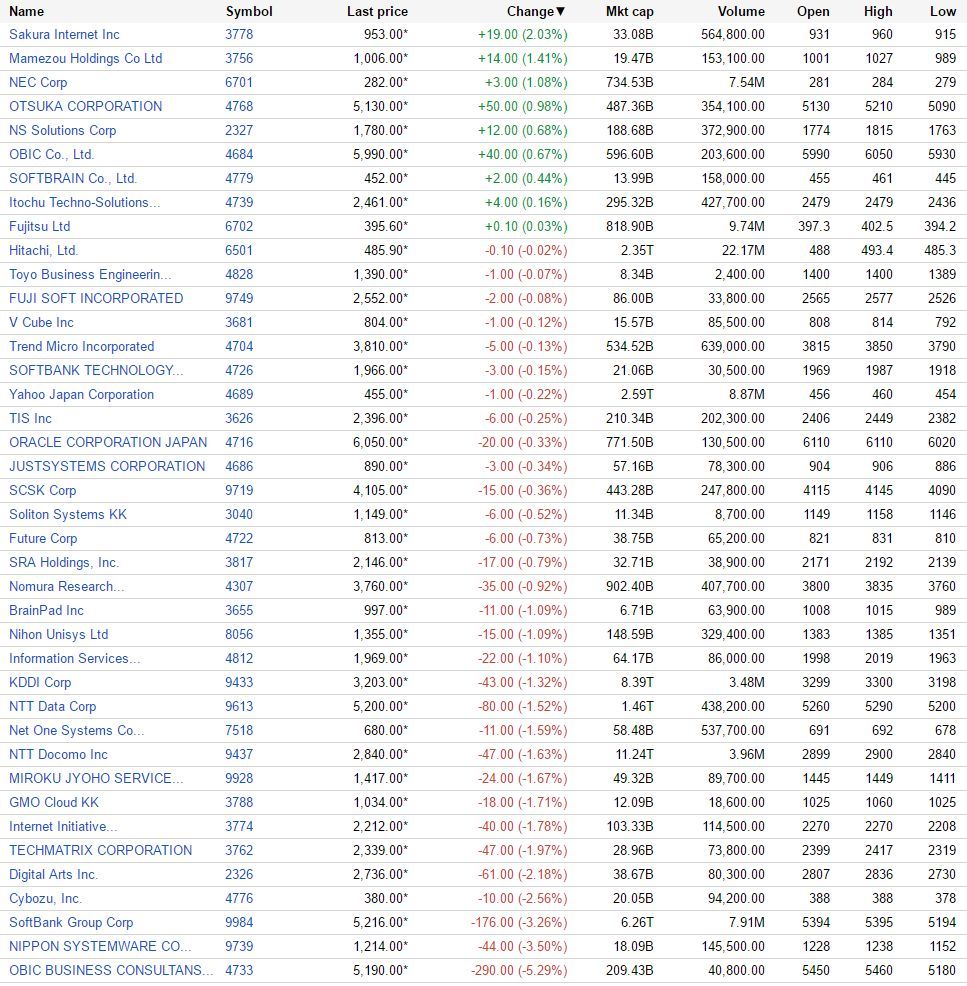
Task: Open OBIC Co., Ltd. link
Action: [x=52, y=154]
